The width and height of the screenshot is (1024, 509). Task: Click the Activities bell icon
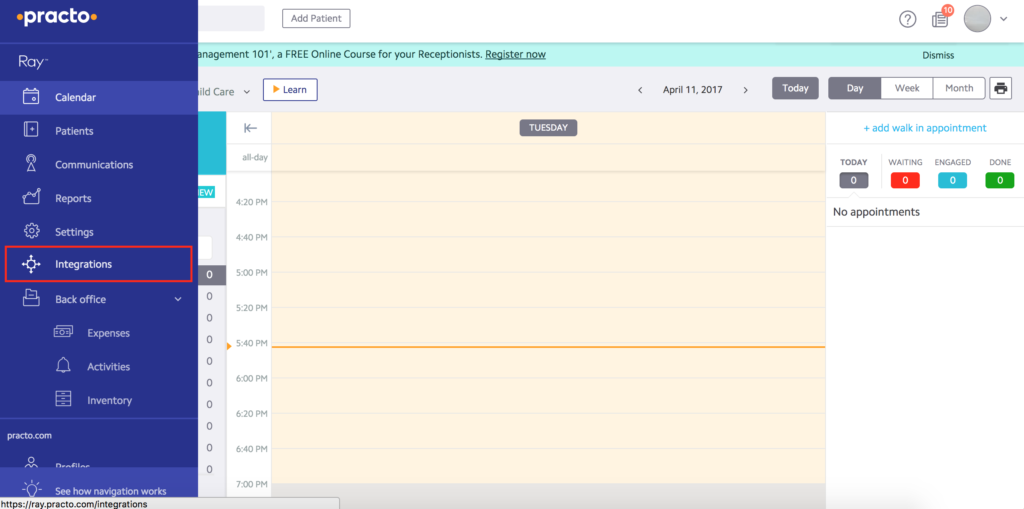tap(64, 366)
